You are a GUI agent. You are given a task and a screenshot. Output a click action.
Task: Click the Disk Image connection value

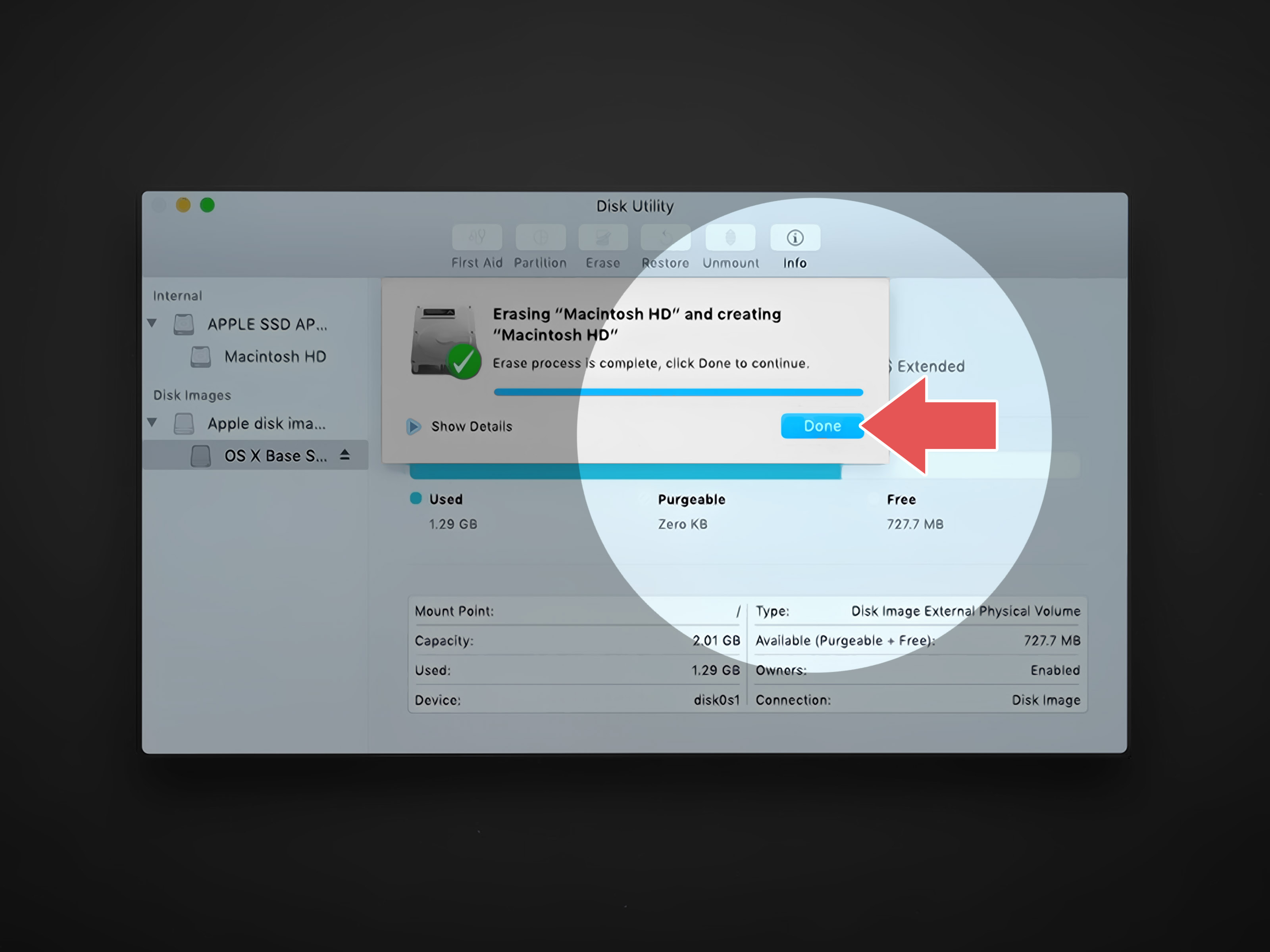point(1046,700)
